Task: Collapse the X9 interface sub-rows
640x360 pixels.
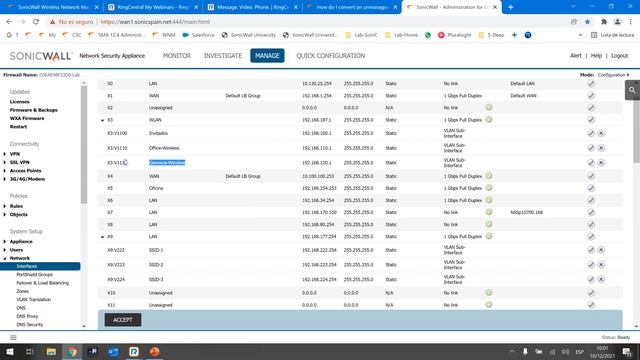Action: (102, 237)
